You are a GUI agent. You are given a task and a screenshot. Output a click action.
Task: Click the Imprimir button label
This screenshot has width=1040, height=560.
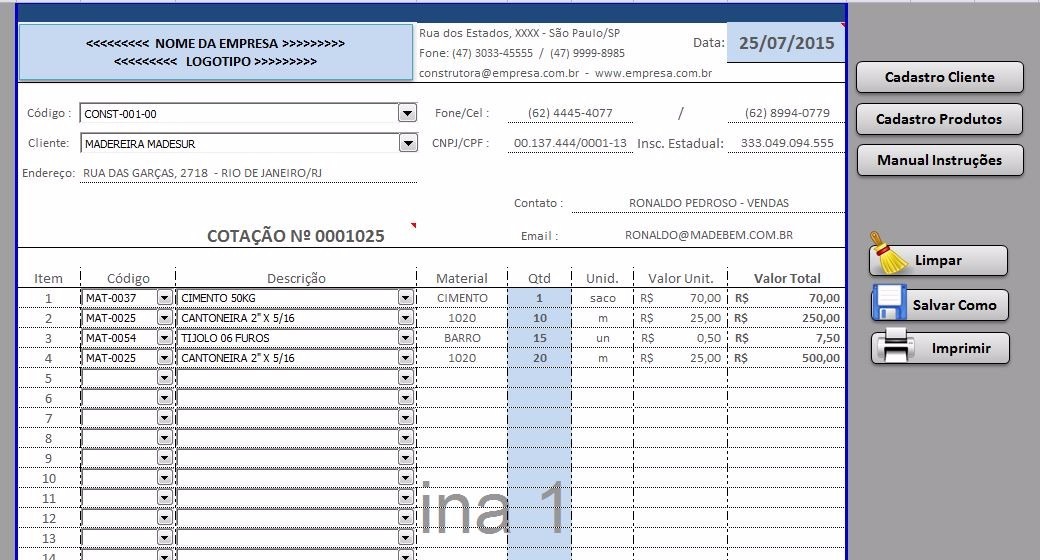pos(960,348)
